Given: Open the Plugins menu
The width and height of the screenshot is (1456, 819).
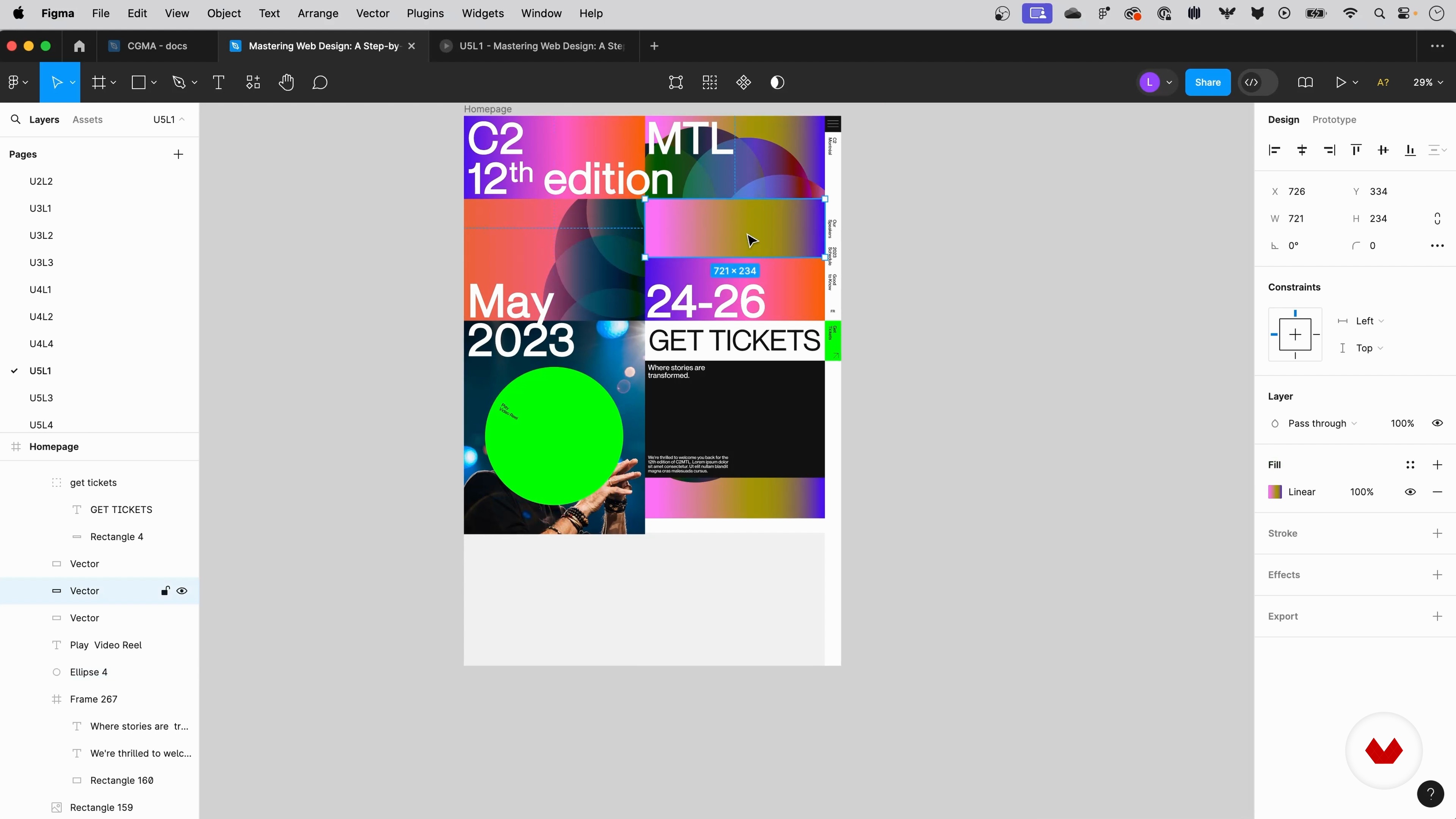Looking at the screenshot, I should 425,13.
